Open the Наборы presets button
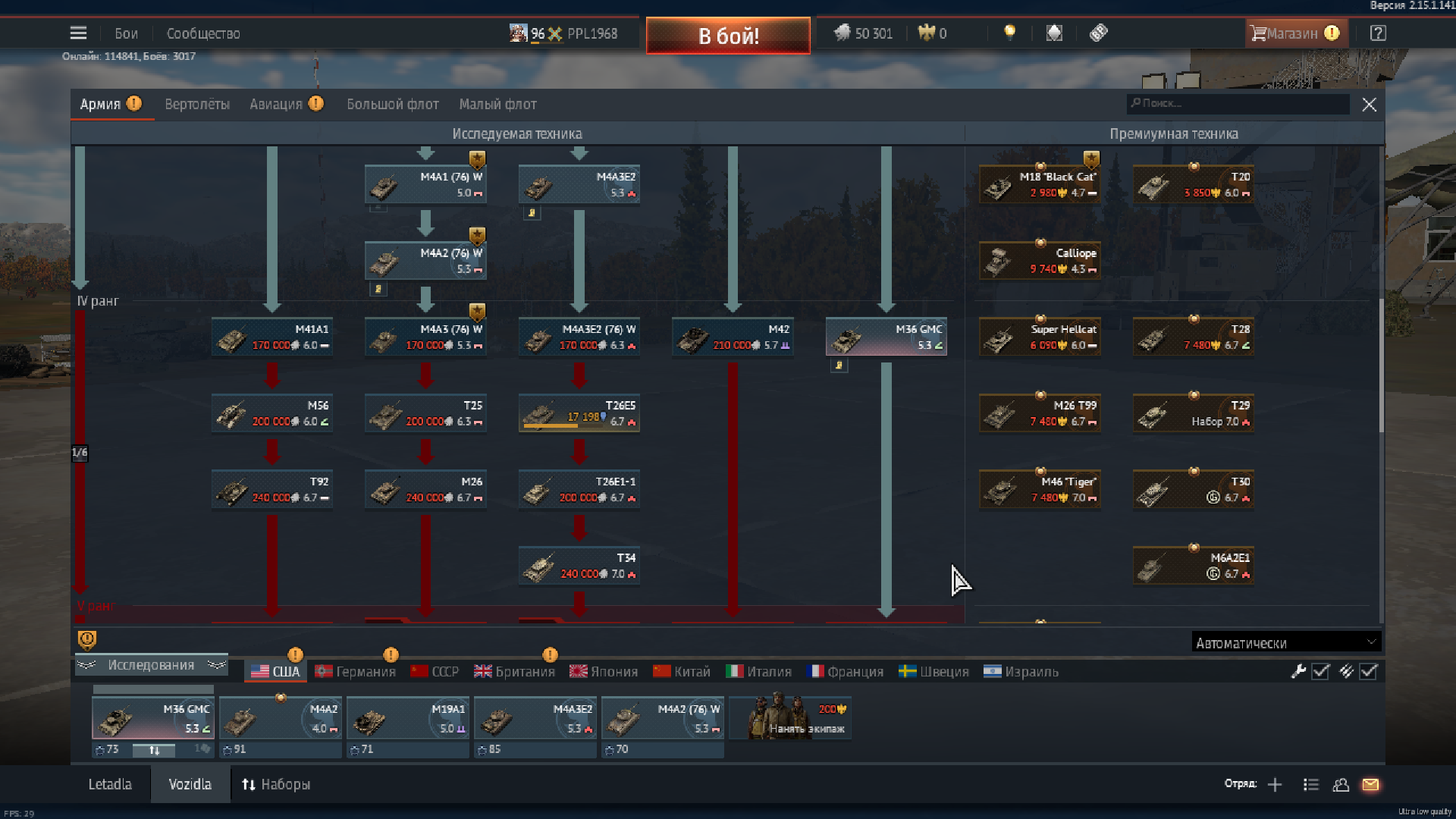Image resolution: width=1456 pixels, height=819 pixels. (276, 784)
